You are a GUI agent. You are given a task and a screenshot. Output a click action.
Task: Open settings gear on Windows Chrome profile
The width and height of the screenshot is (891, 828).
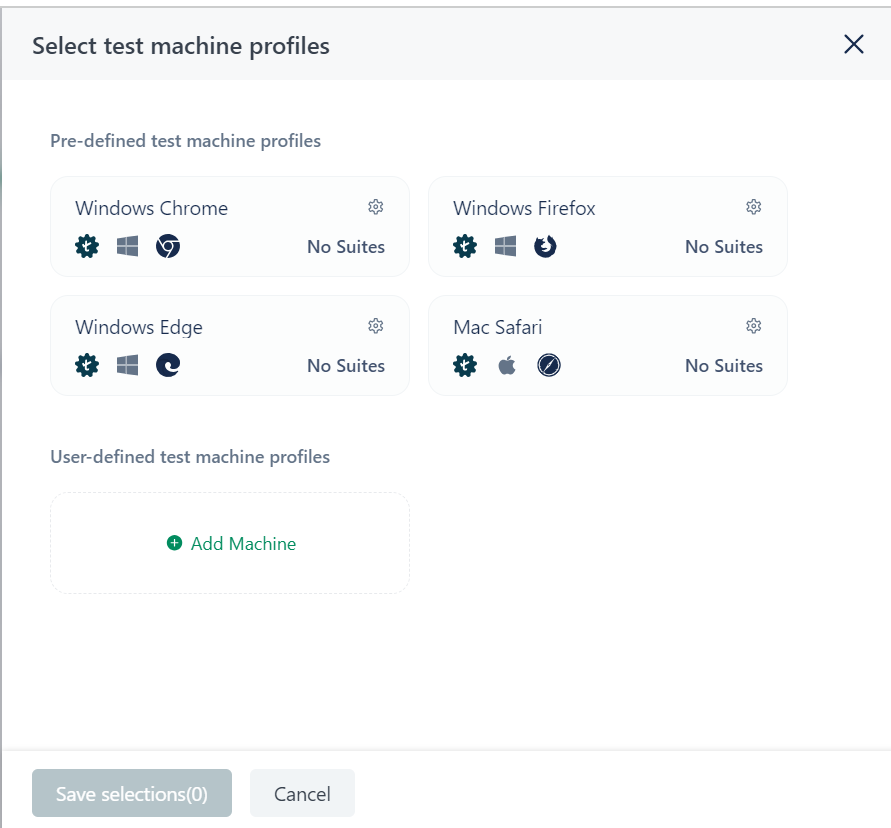click(376, 207)
